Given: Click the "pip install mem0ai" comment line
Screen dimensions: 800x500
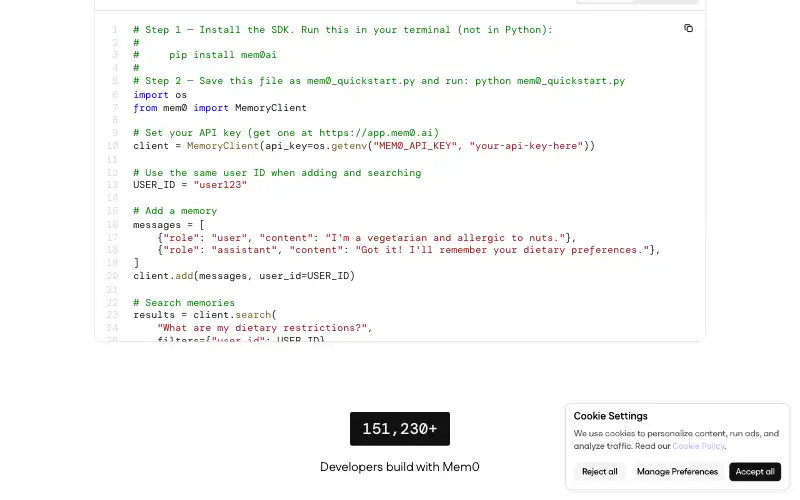Looking at the screenshot, I should [205, 55].
